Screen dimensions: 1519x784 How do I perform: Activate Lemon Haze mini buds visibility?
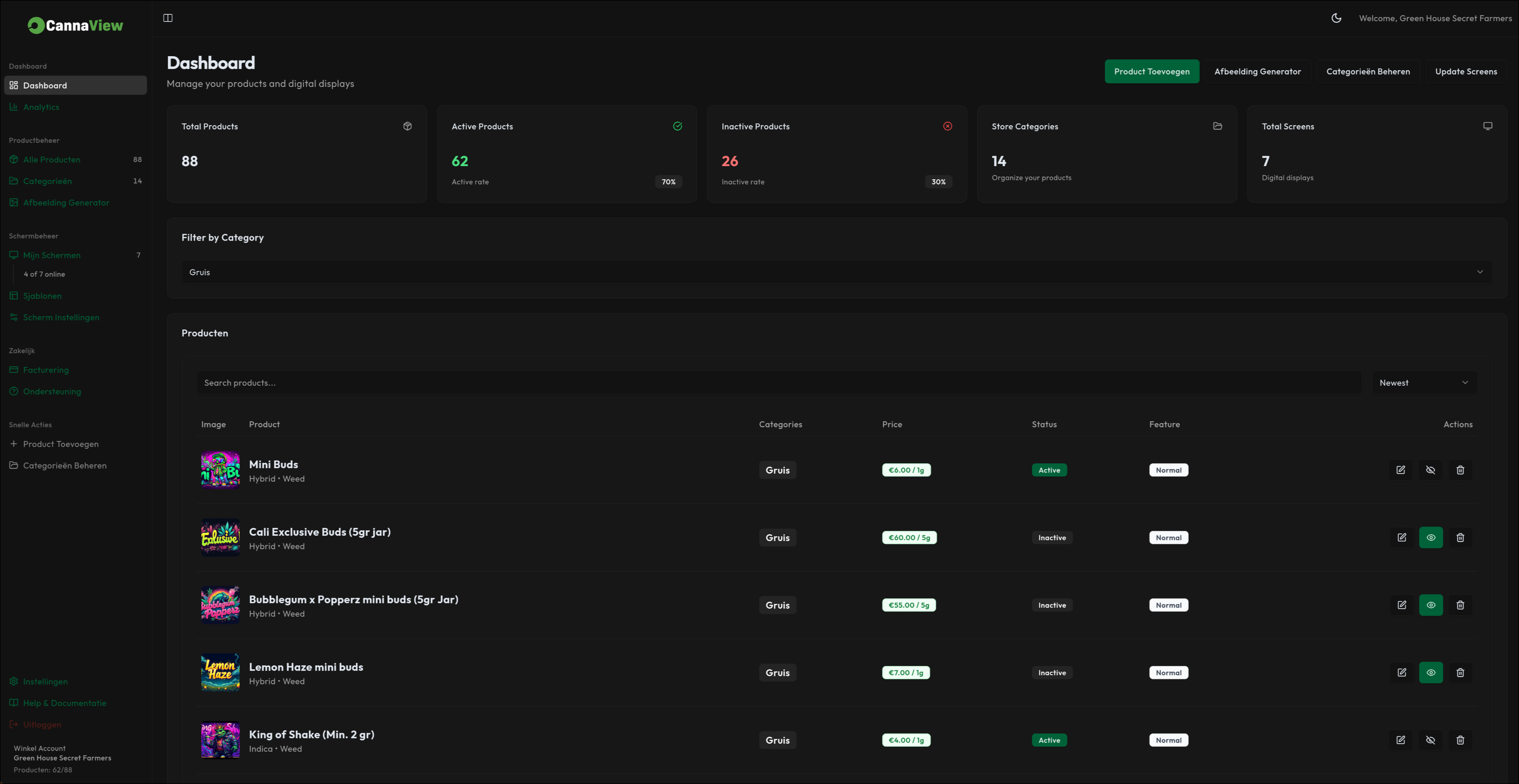[x=1431, y=672]
